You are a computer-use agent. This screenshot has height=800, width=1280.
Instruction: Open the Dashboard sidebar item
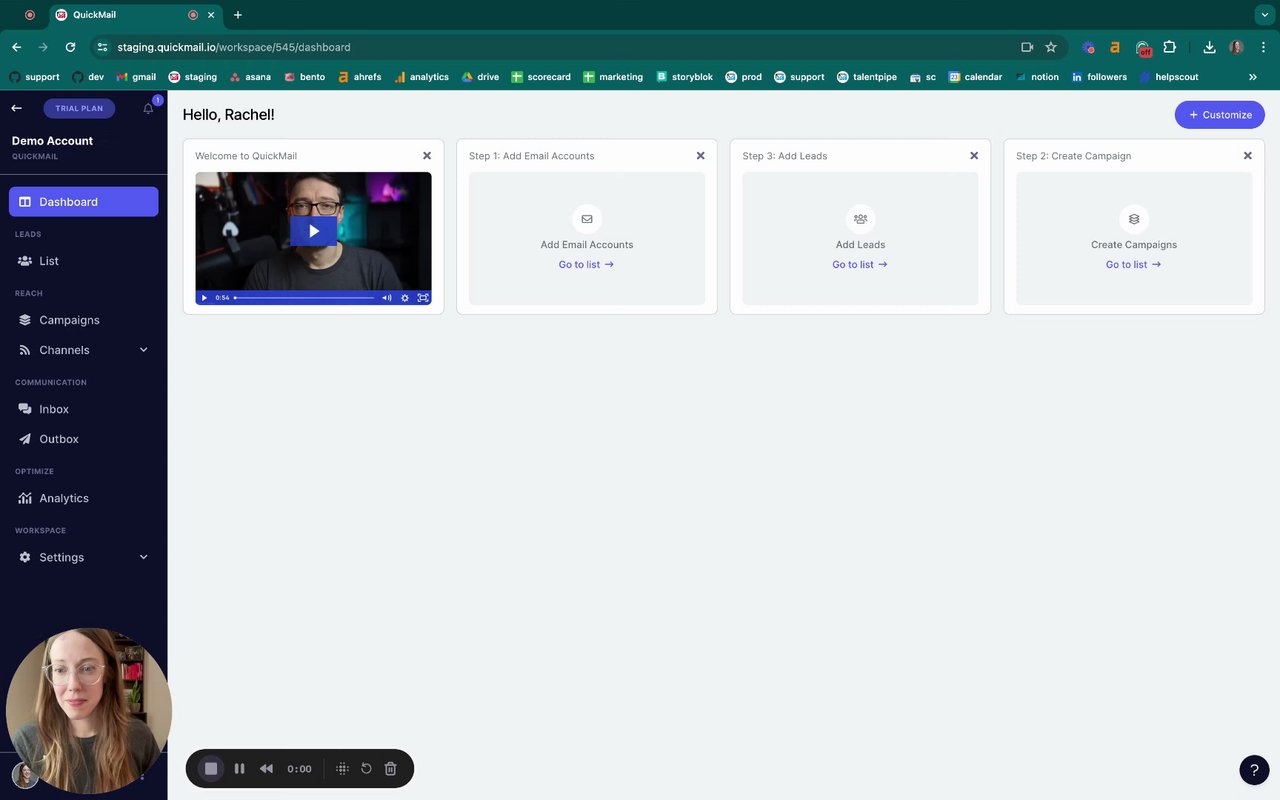coord(83,201)
